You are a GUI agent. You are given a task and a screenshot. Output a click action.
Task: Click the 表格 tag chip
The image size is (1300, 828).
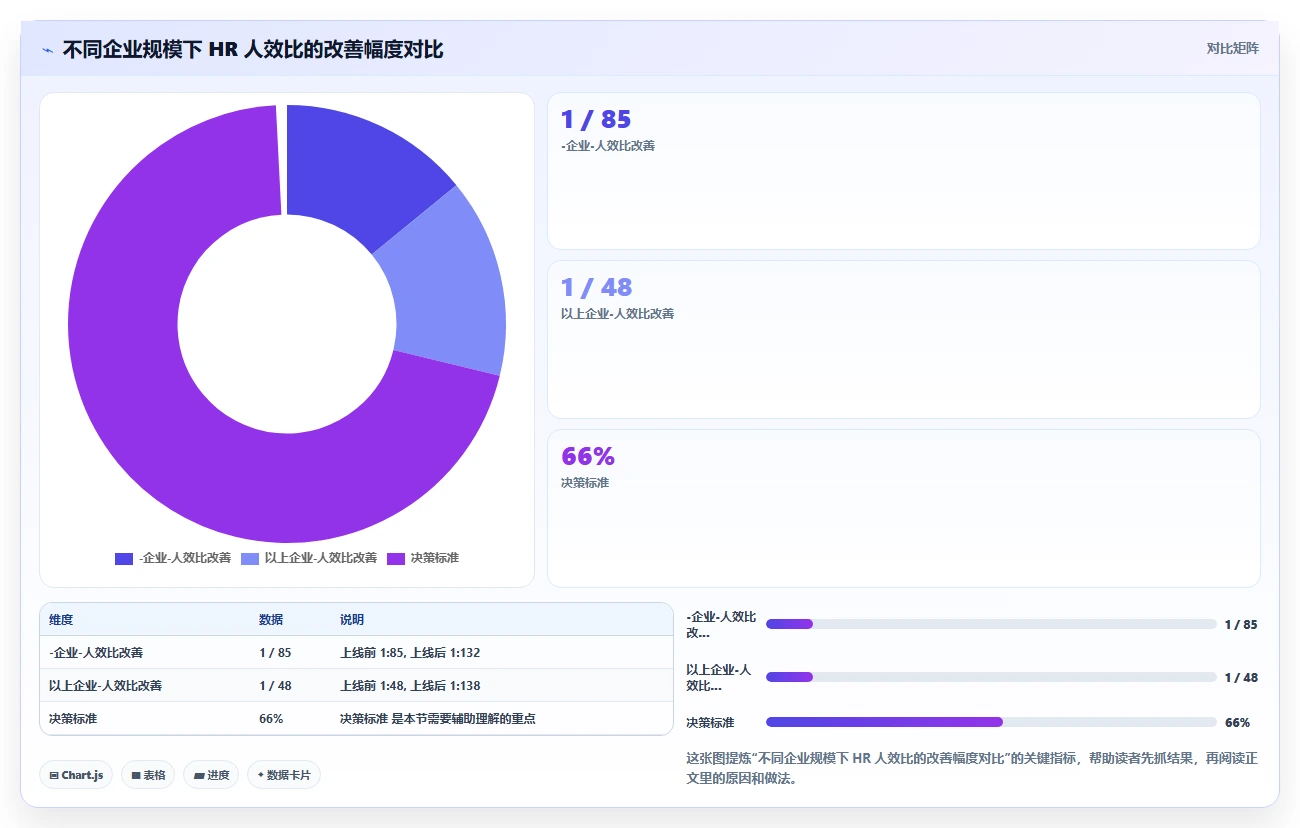tap(148, 775)
